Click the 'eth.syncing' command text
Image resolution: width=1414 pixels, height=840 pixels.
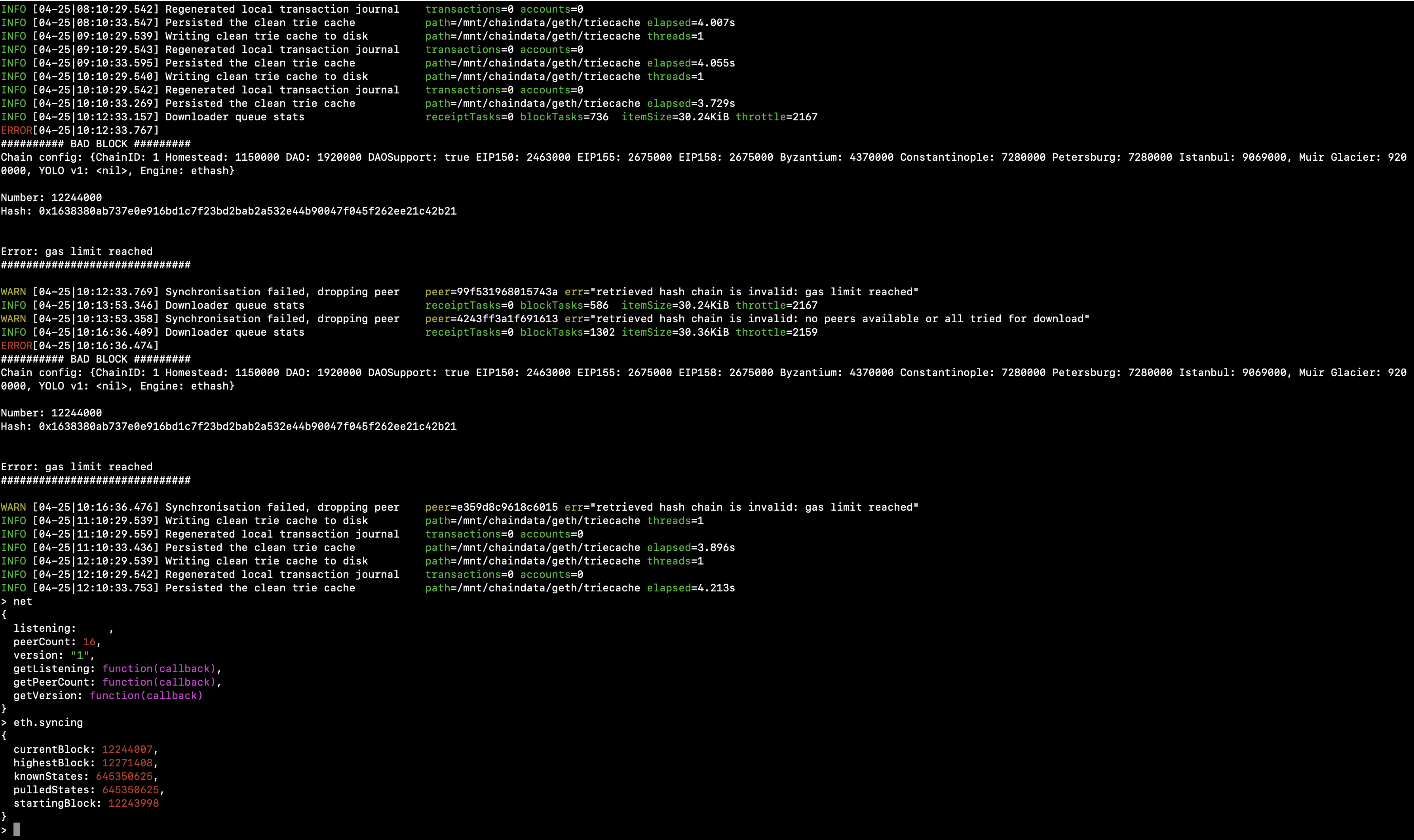coord(48,722)
